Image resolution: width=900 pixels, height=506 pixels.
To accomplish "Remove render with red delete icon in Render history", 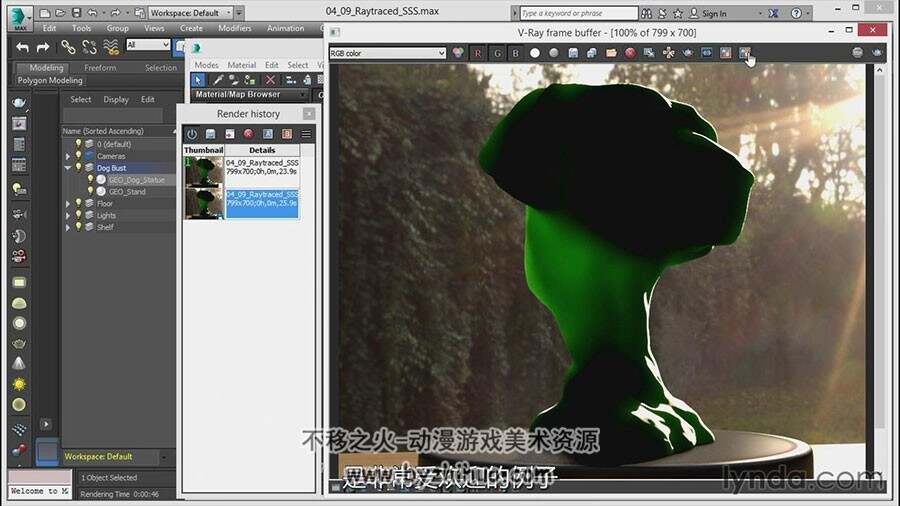I will pos(249,134).
